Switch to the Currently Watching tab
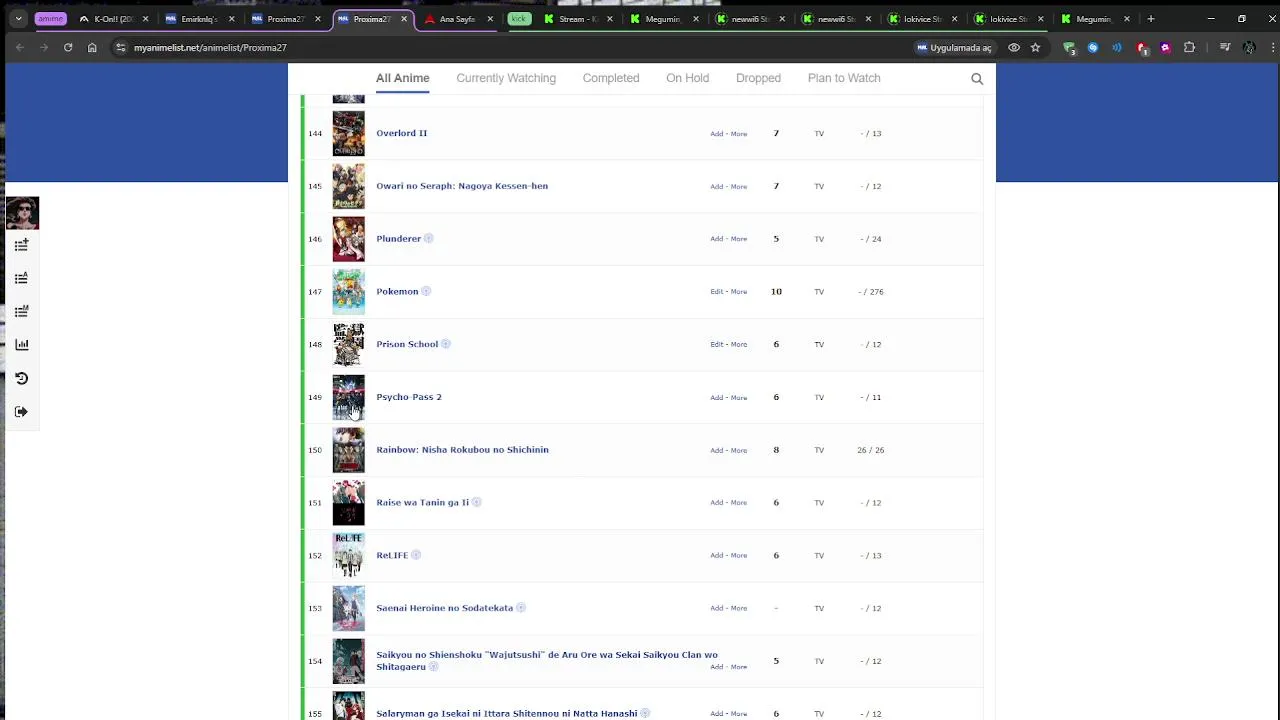The height and width of the screenshot is (720, 1280). [506, 78]
